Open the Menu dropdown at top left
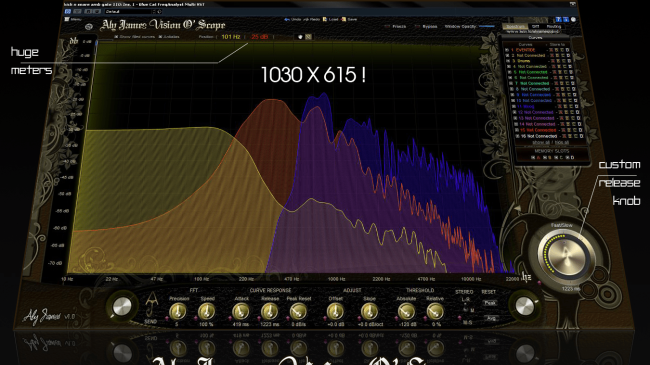 pos(73,19)
